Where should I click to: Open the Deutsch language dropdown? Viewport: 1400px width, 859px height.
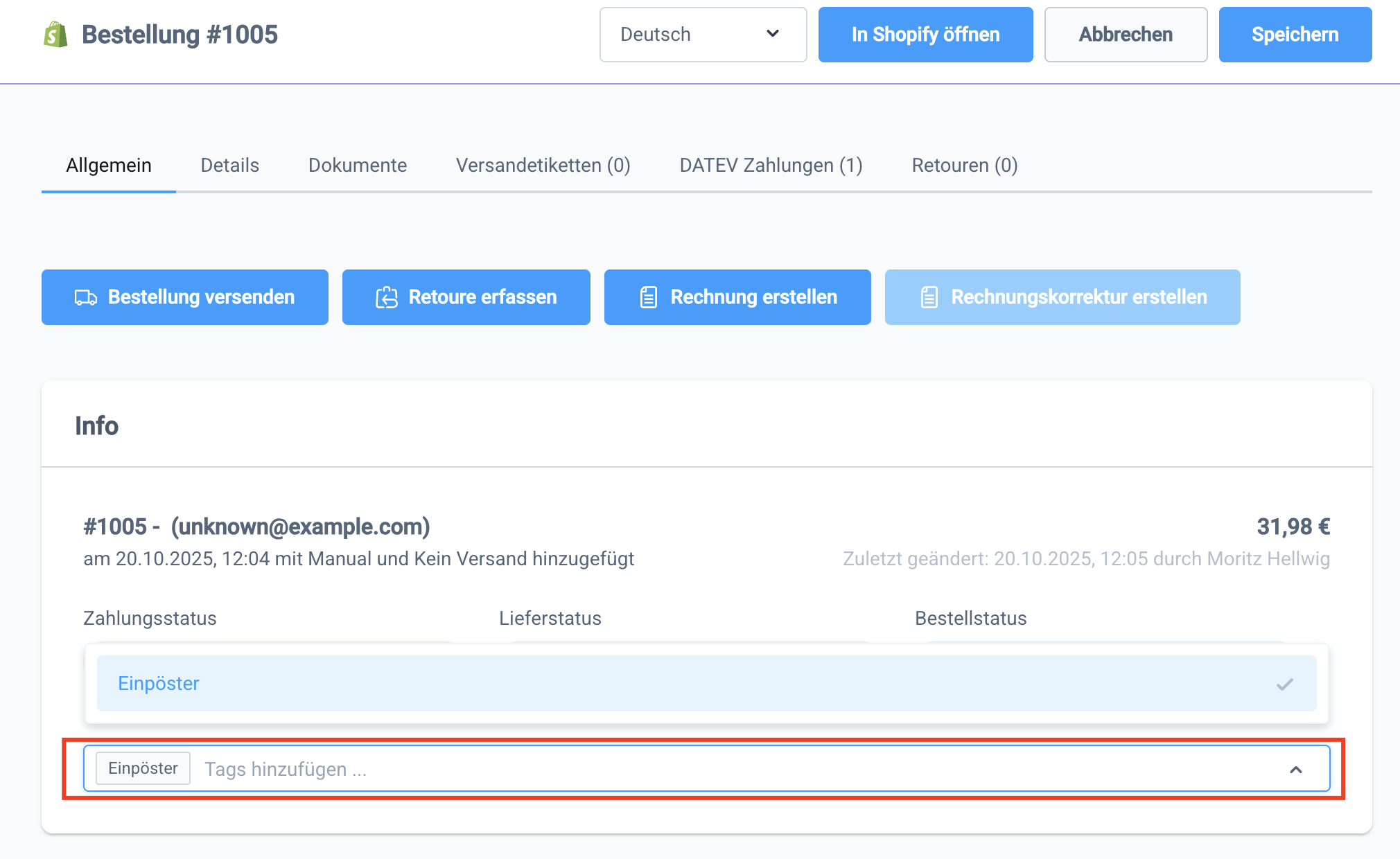(x=703, y=35)
